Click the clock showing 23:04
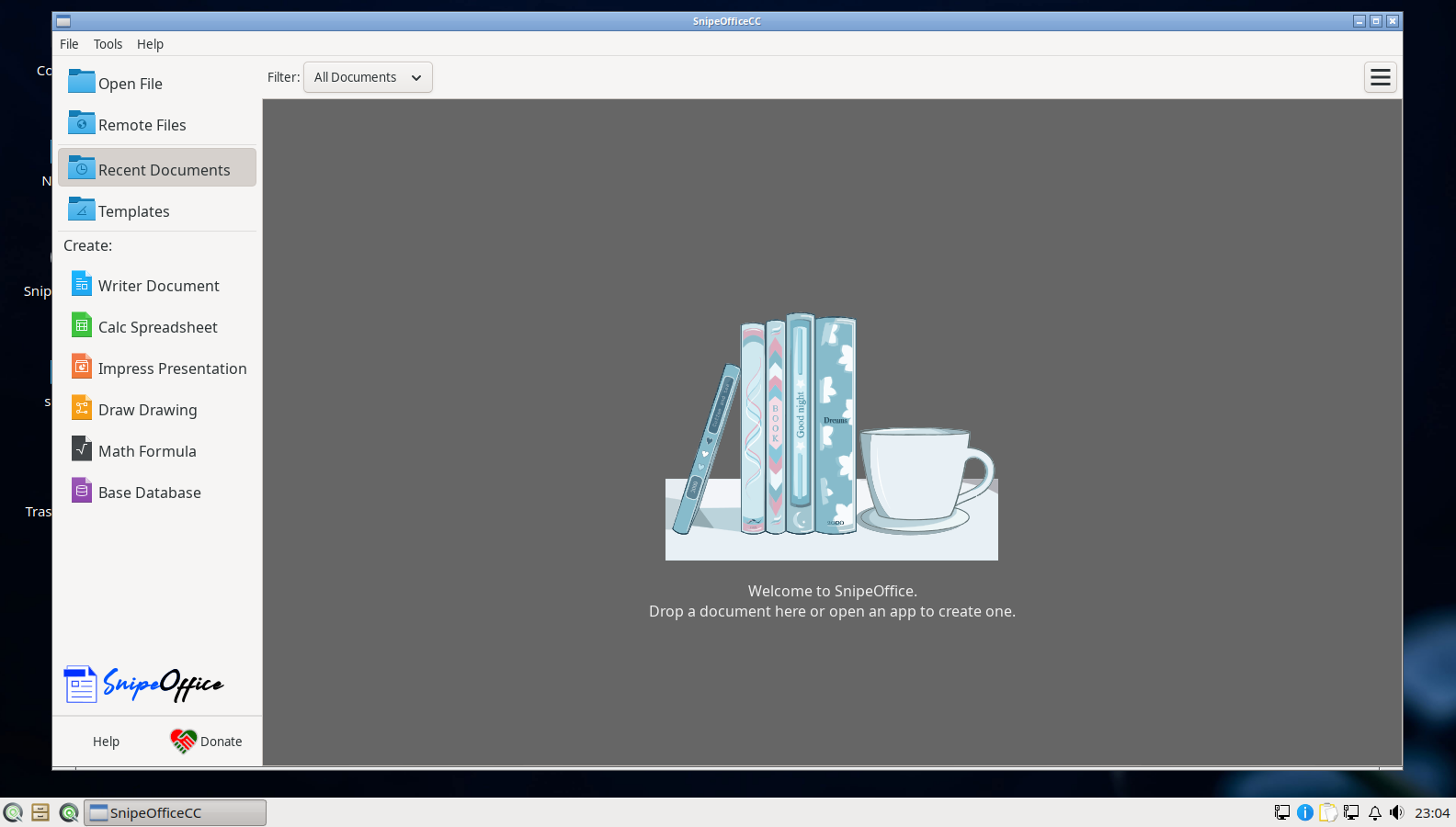Viewport: 1456px width, 827px height. 1432,812
